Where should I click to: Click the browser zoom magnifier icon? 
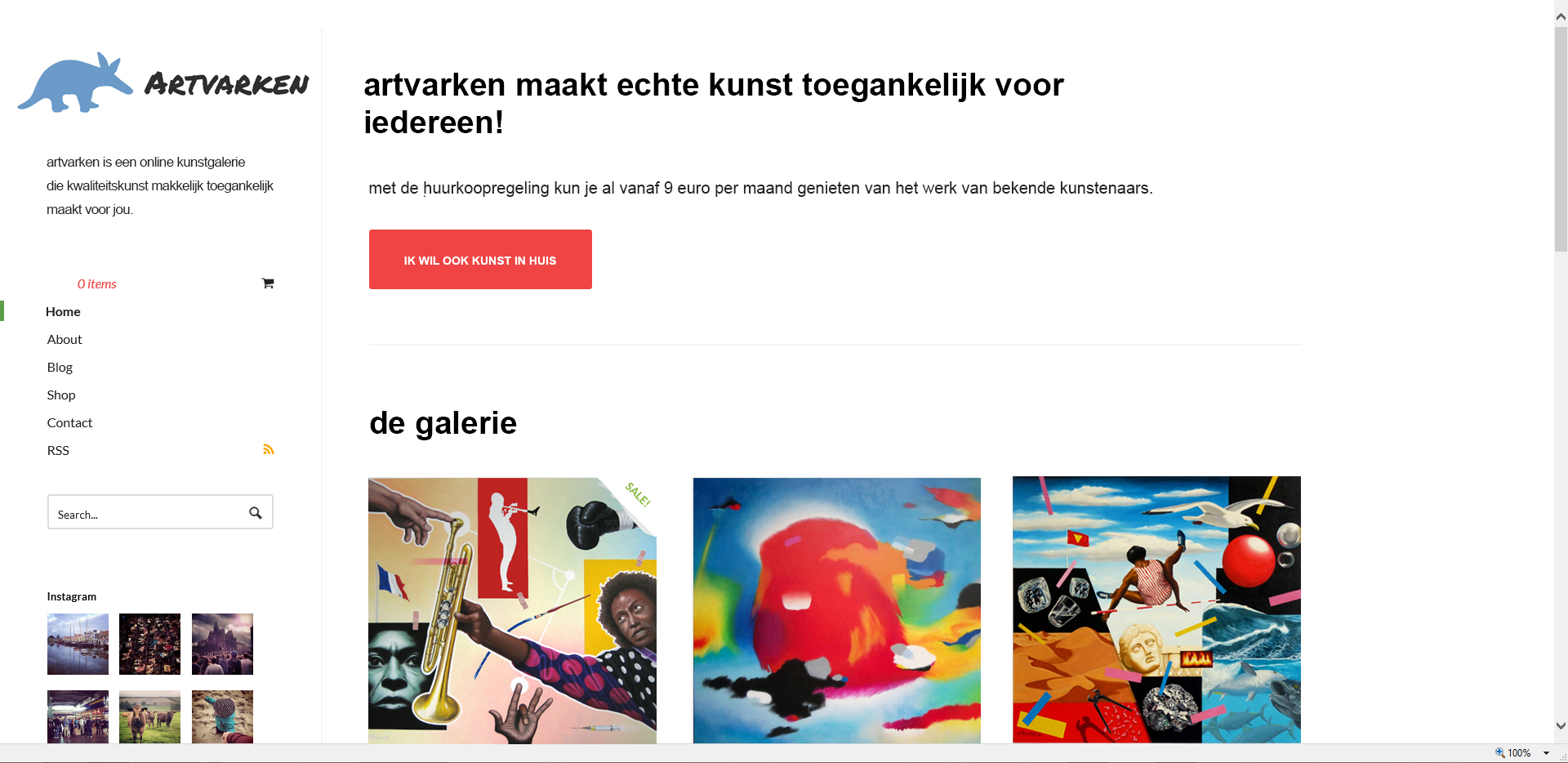(x=1499, y=753)
